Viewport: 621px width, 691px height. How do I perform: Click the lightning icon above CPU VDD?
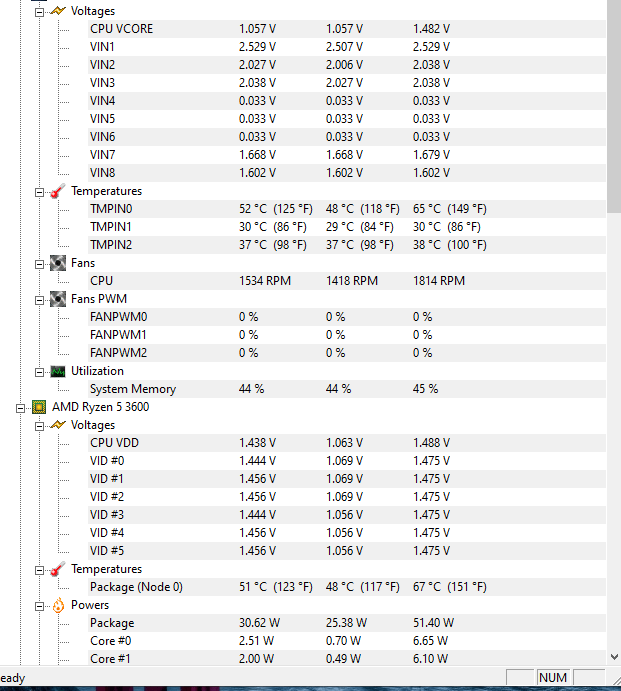click(58, 425)
